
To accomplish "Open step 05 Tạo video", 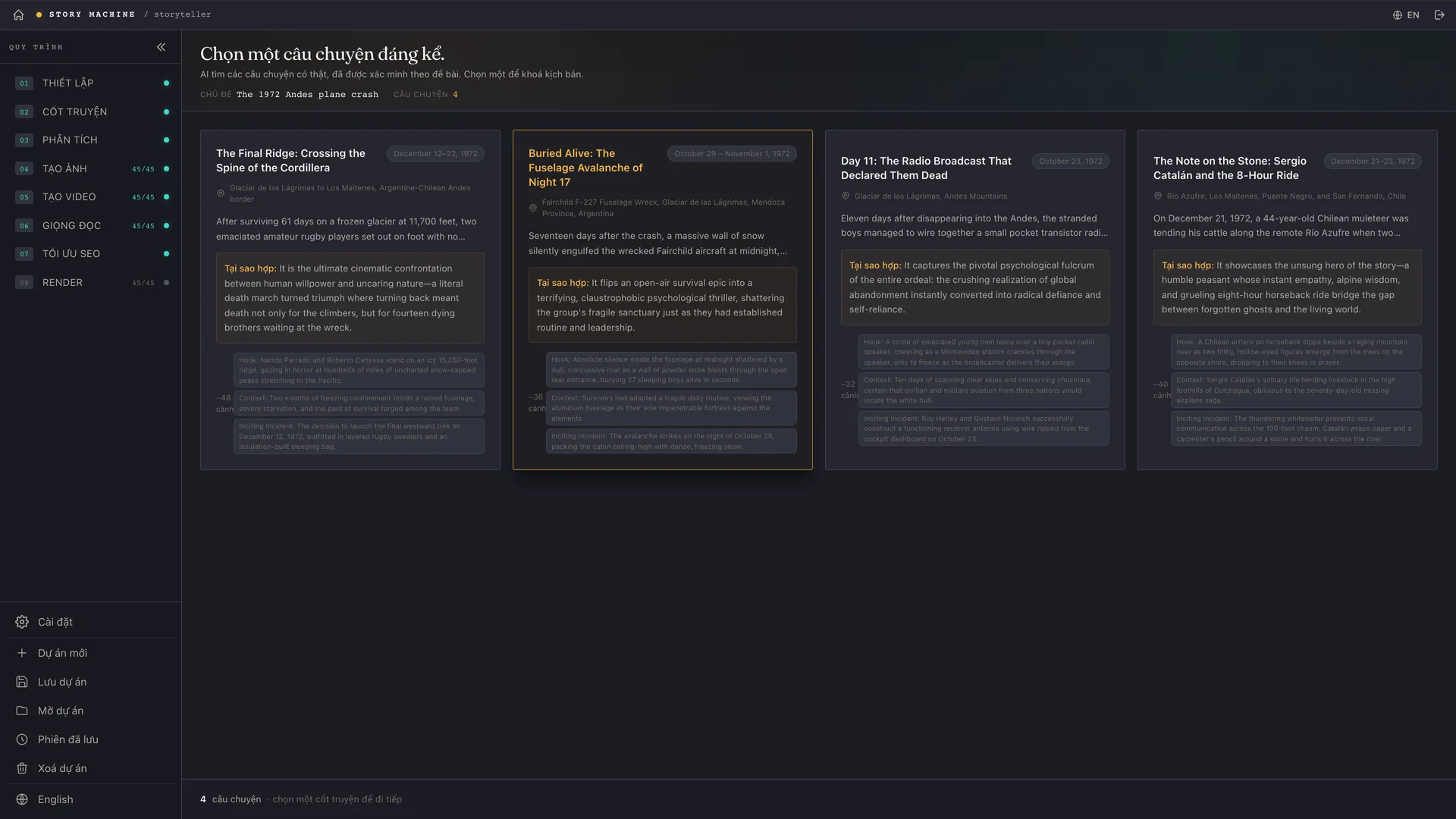I will 91,197.
